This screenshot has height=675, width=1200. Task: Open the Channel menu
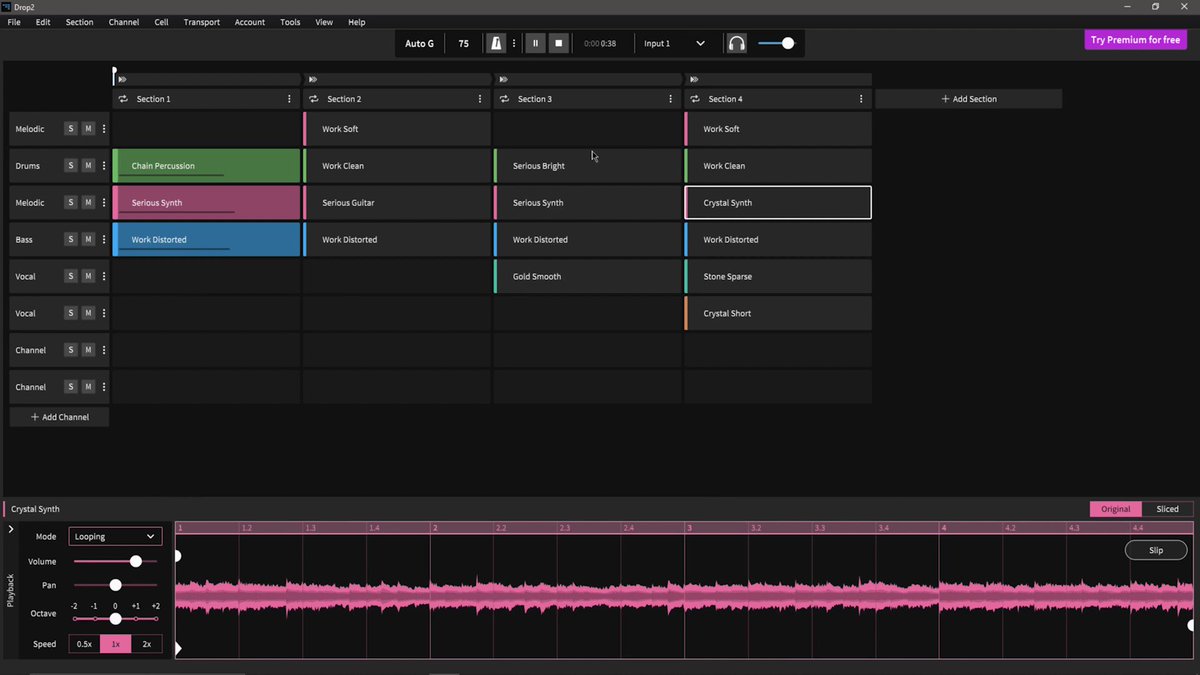(x=123, y=22)
